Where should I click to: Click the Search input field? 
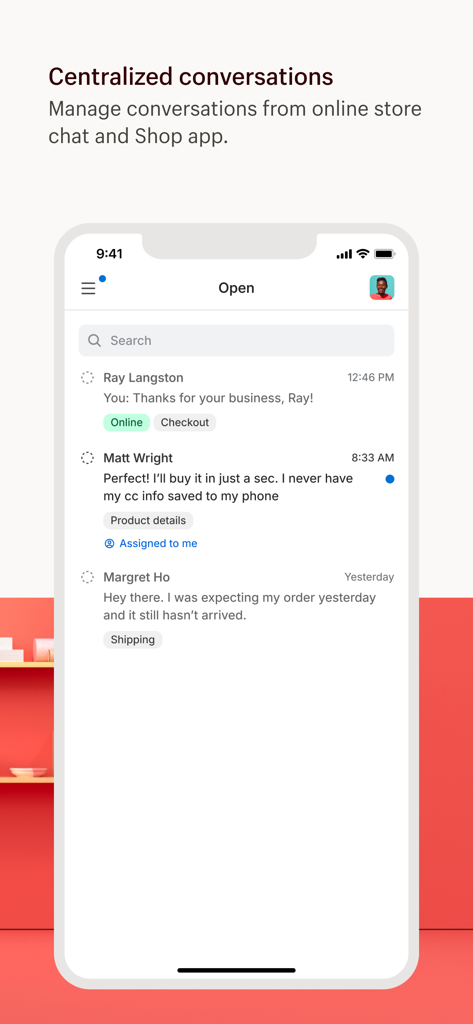point(236,340)
